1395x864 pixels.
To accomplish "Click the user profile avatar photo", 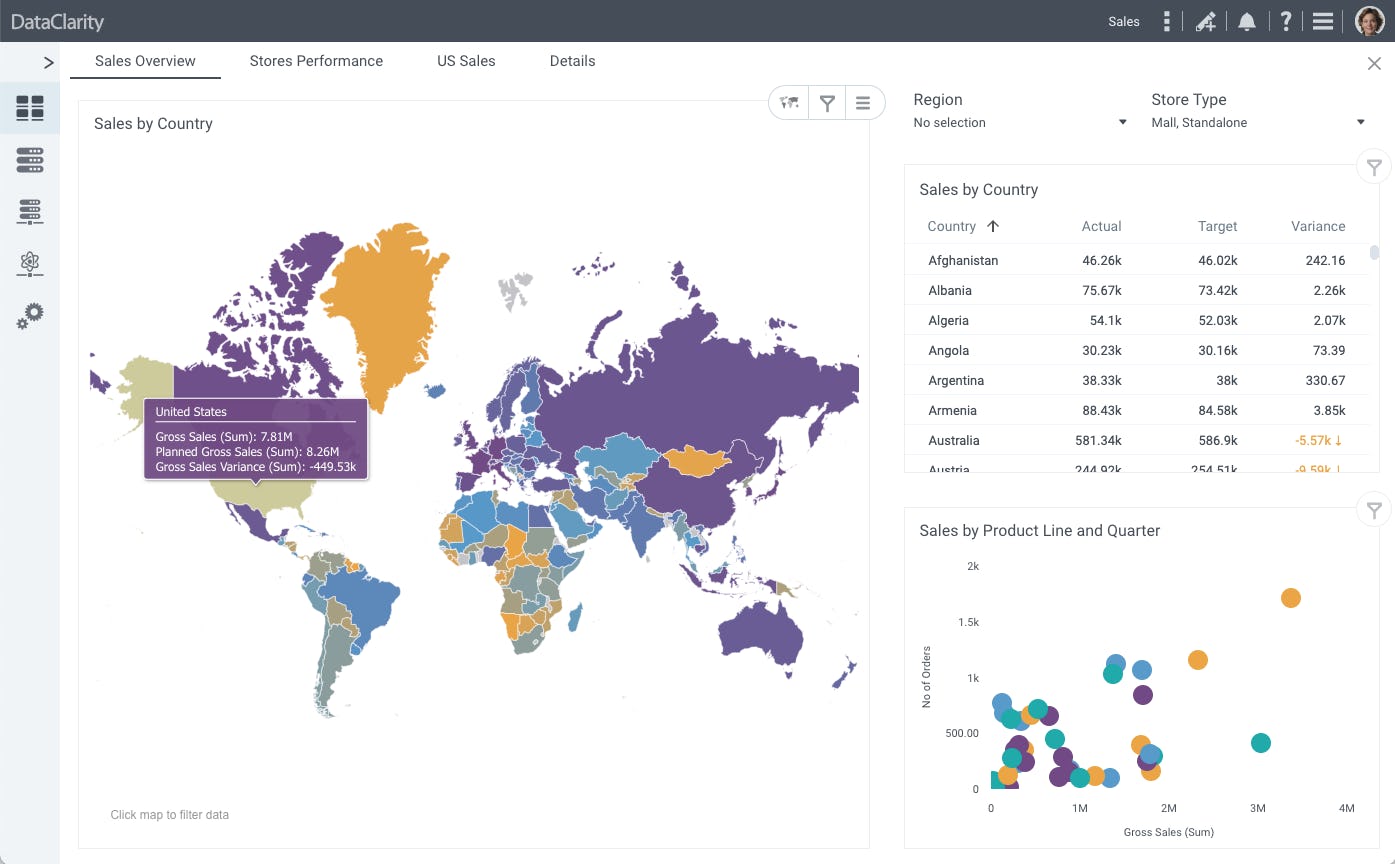I will pyautogui.click(x=1369, y=21).
